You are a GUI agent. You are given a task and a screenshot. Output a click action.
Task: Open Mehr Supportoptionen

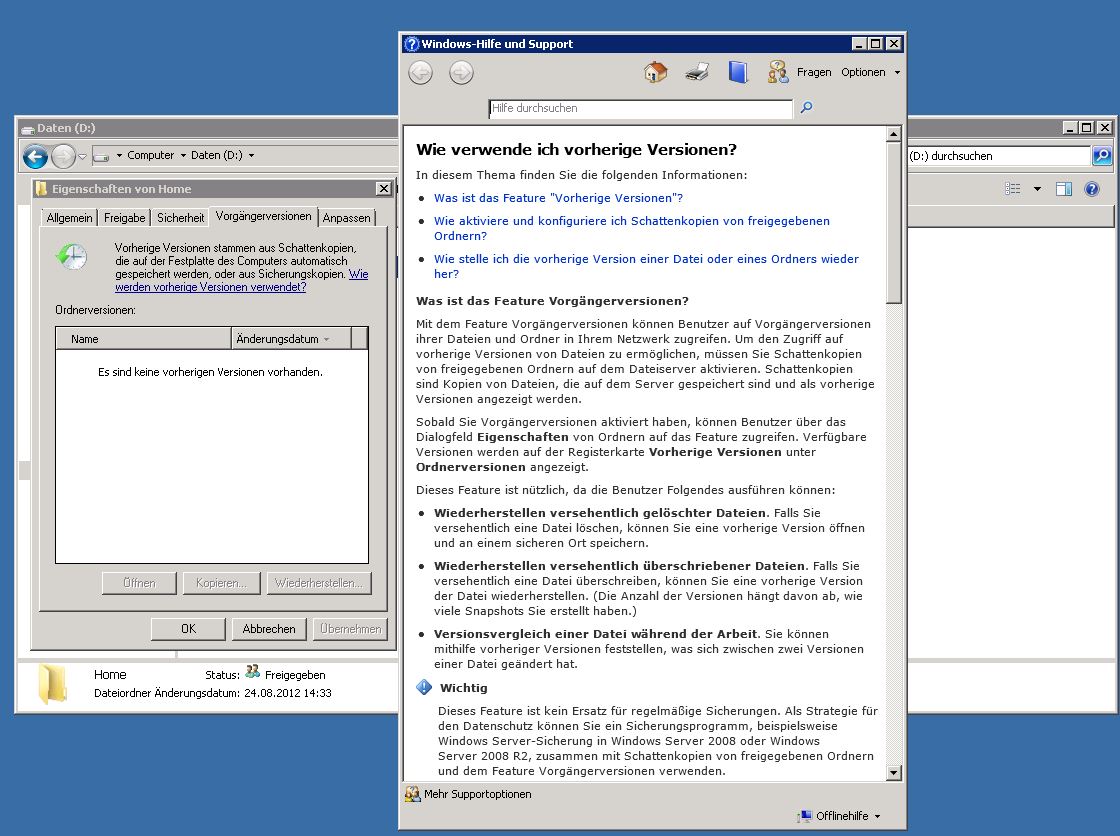pyautogui.click(x=477, y=794)
